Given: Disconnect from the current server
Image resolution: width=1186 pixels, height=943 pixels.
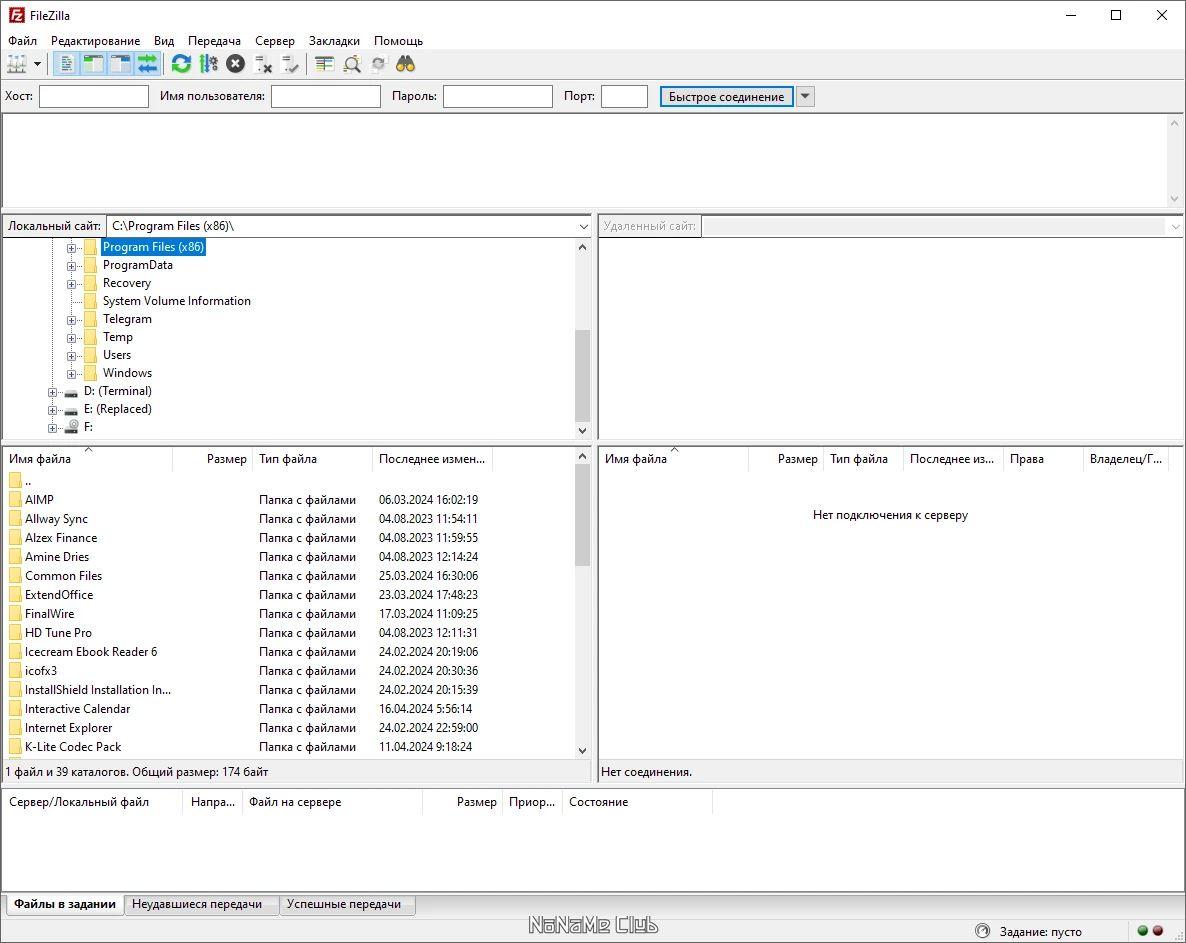Looking at the screenshot, I should (263, 64).
